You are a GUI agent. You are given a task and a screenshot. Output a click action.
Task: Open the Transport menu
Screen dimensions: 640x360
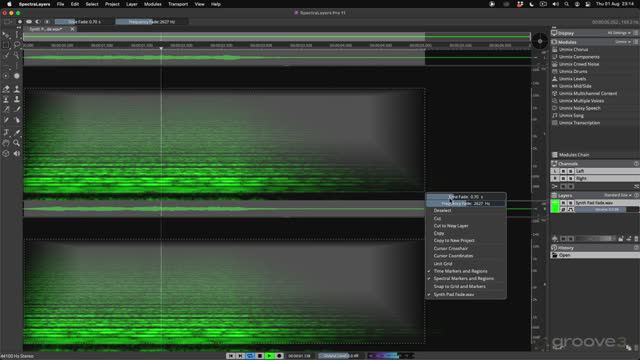pos(178,4)
